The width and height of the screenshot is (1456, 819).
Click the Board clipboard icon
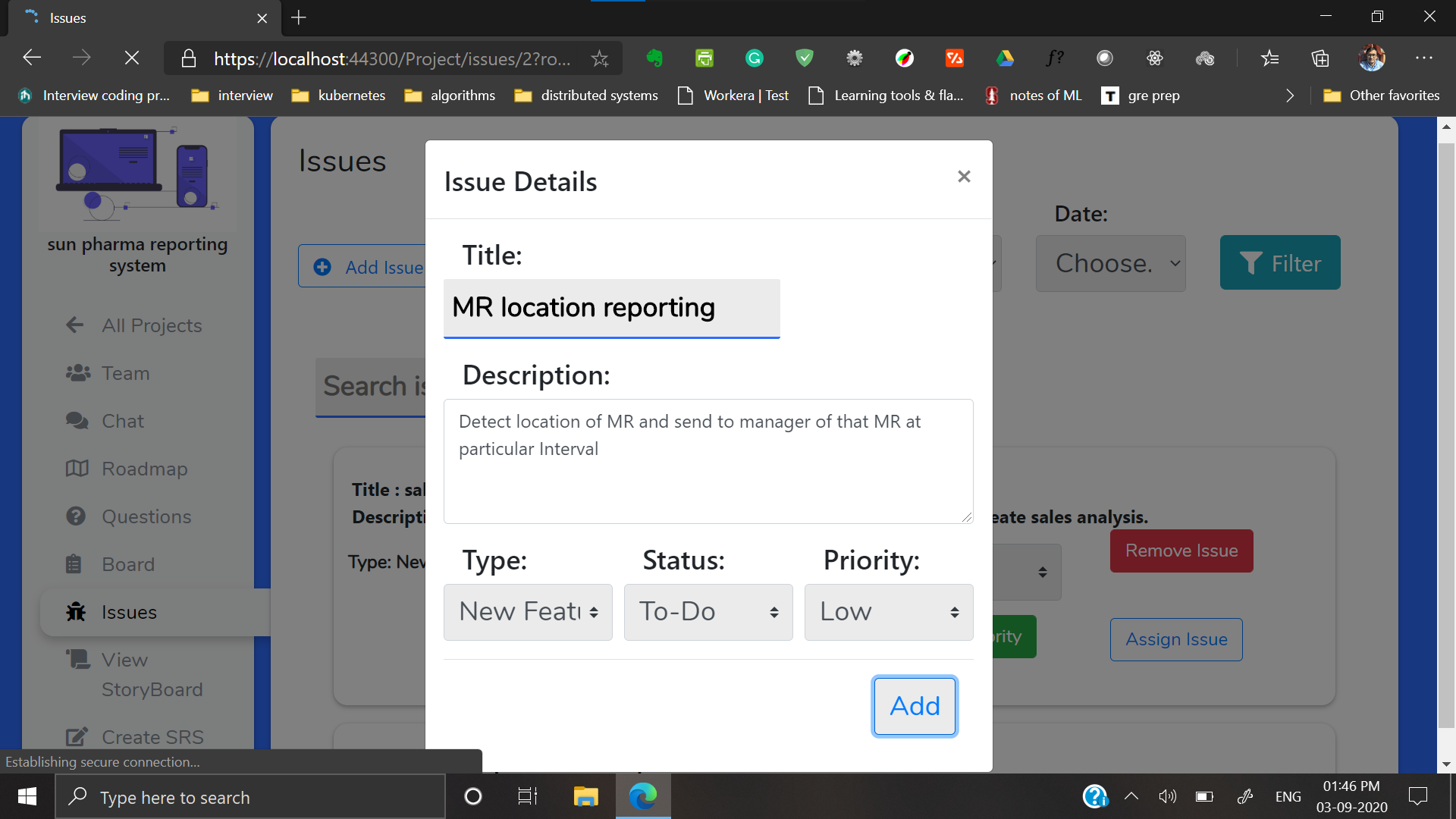[74, 564]
